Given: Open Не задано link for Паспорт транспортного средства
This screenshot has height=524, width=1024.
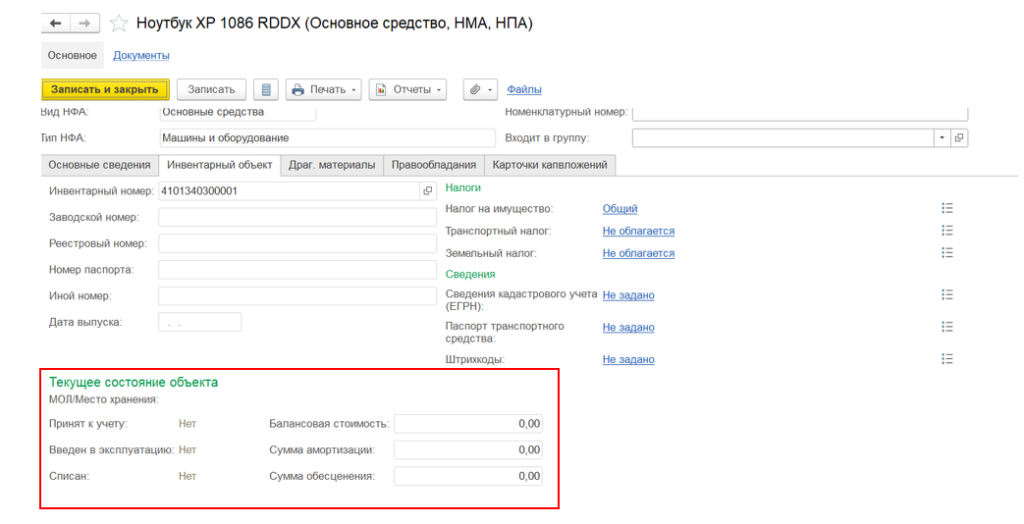Looking at the screenshot, I should click(628, 327).
